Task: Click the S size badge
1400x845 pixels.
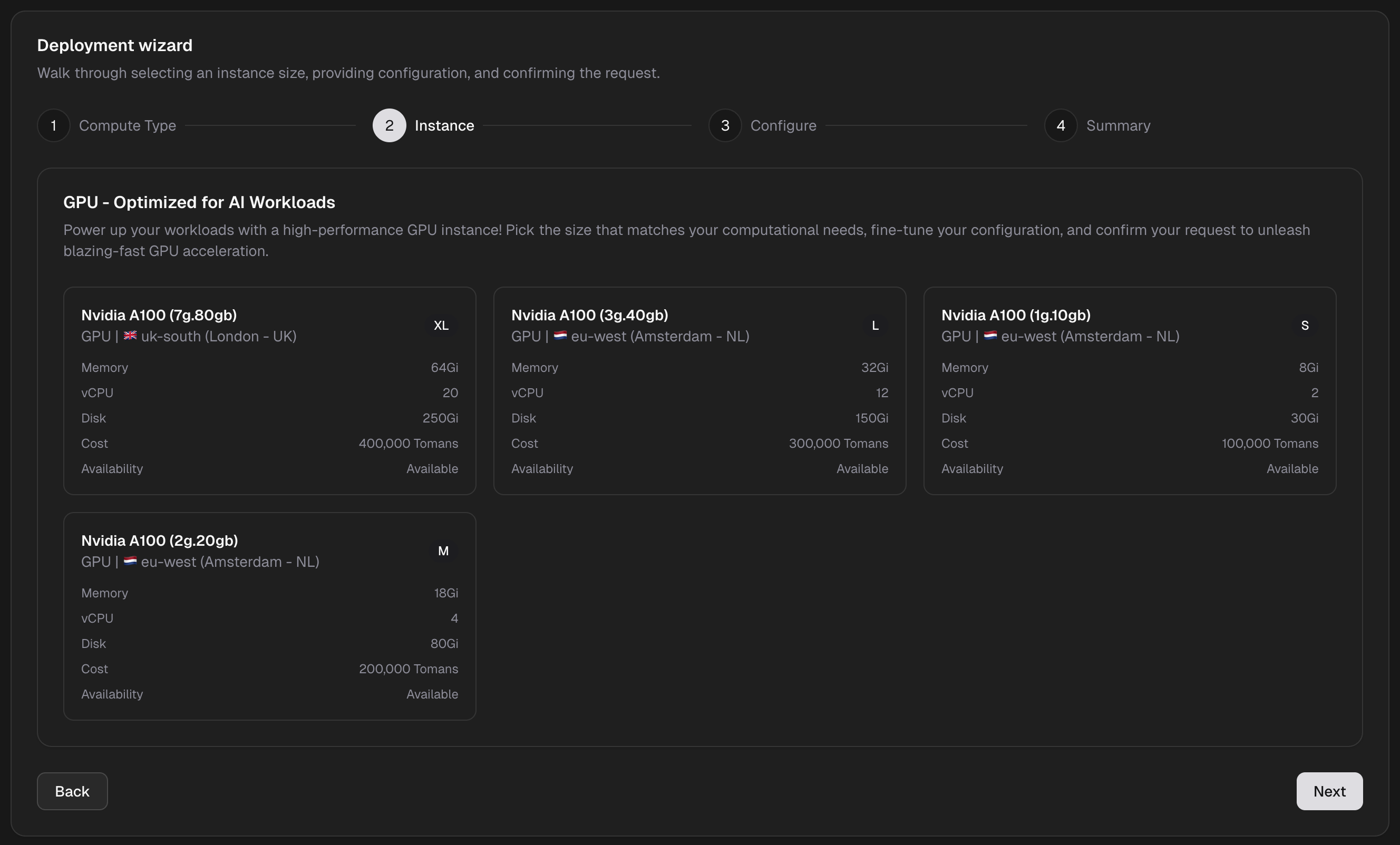Action: (1305, 326)
